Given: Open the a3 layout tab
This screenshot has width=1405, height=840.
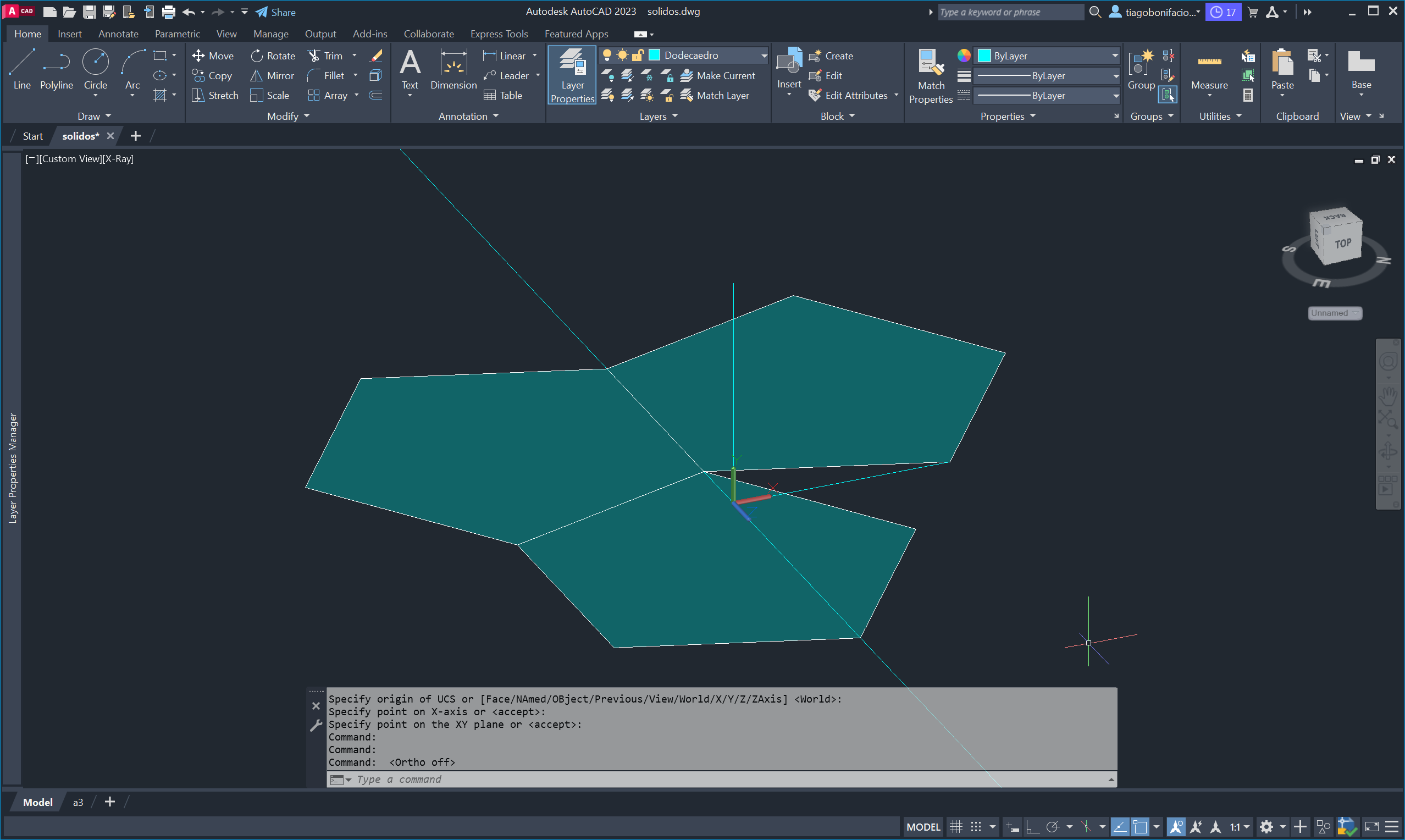Looking at the screenshot, I should coord(78,802).
